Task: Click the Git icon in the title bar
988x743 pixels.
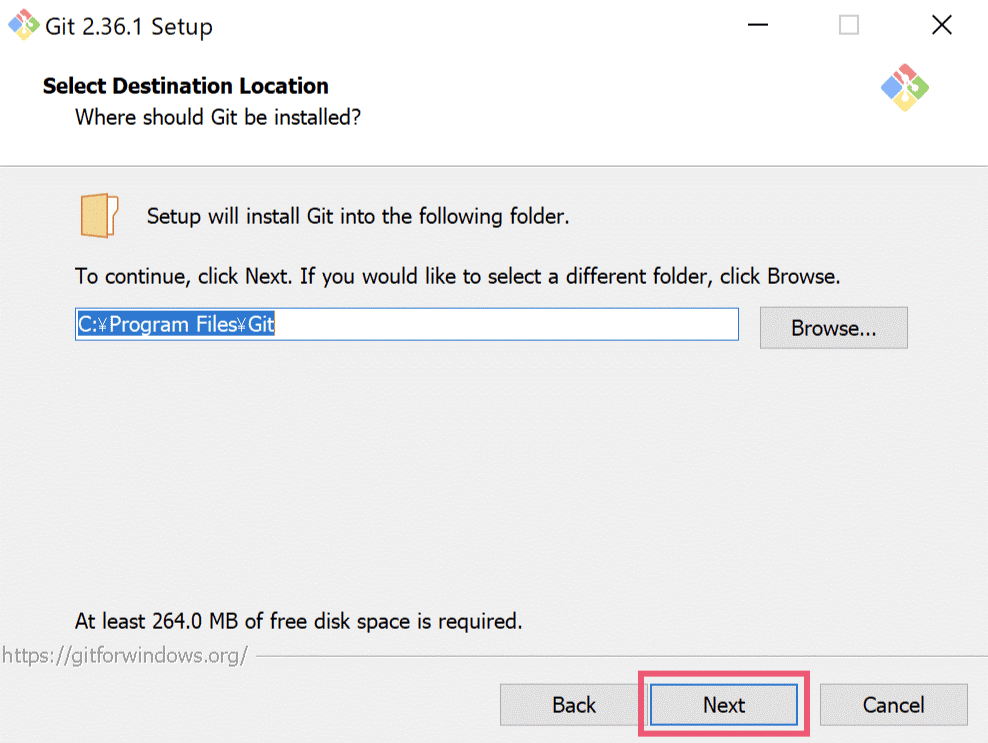Action: click(x=23, y=25)
